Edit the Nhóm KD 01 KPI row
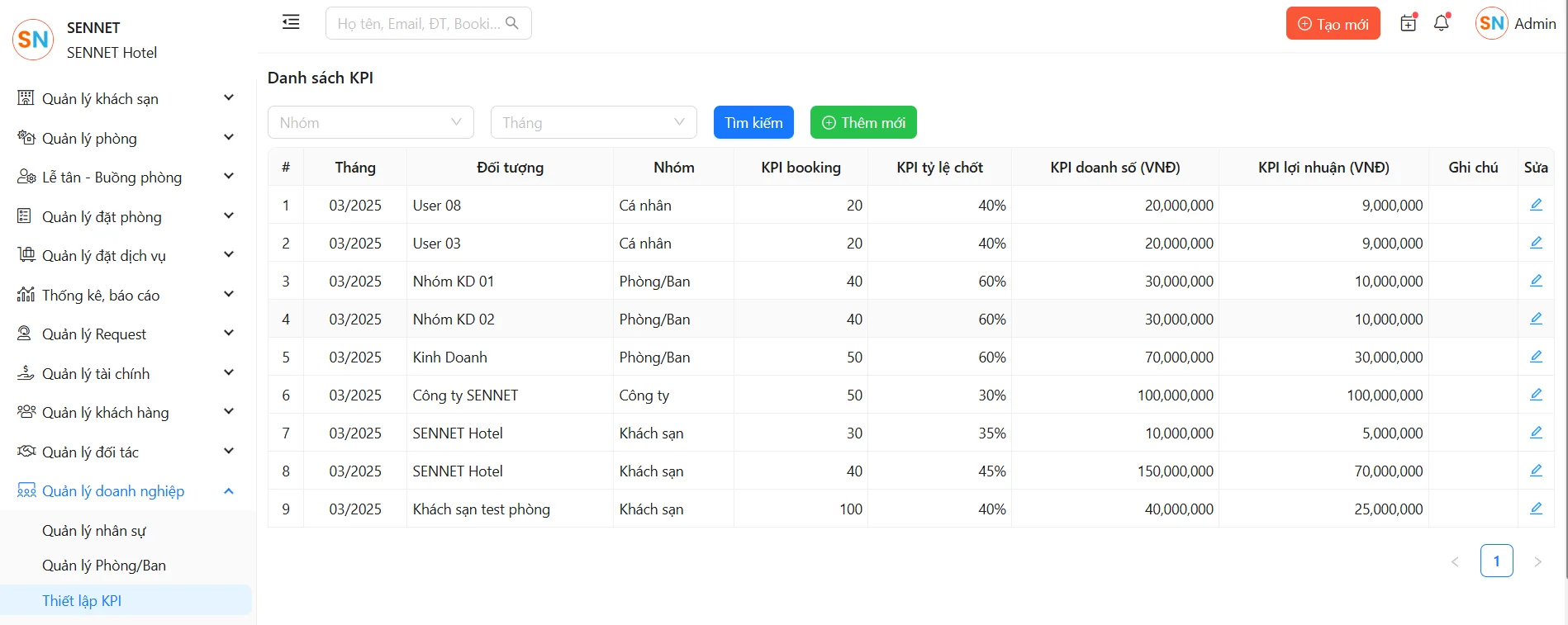The width and height of the screenshot is (1568, 625). pyautogui.click(x=1536, y=281)
